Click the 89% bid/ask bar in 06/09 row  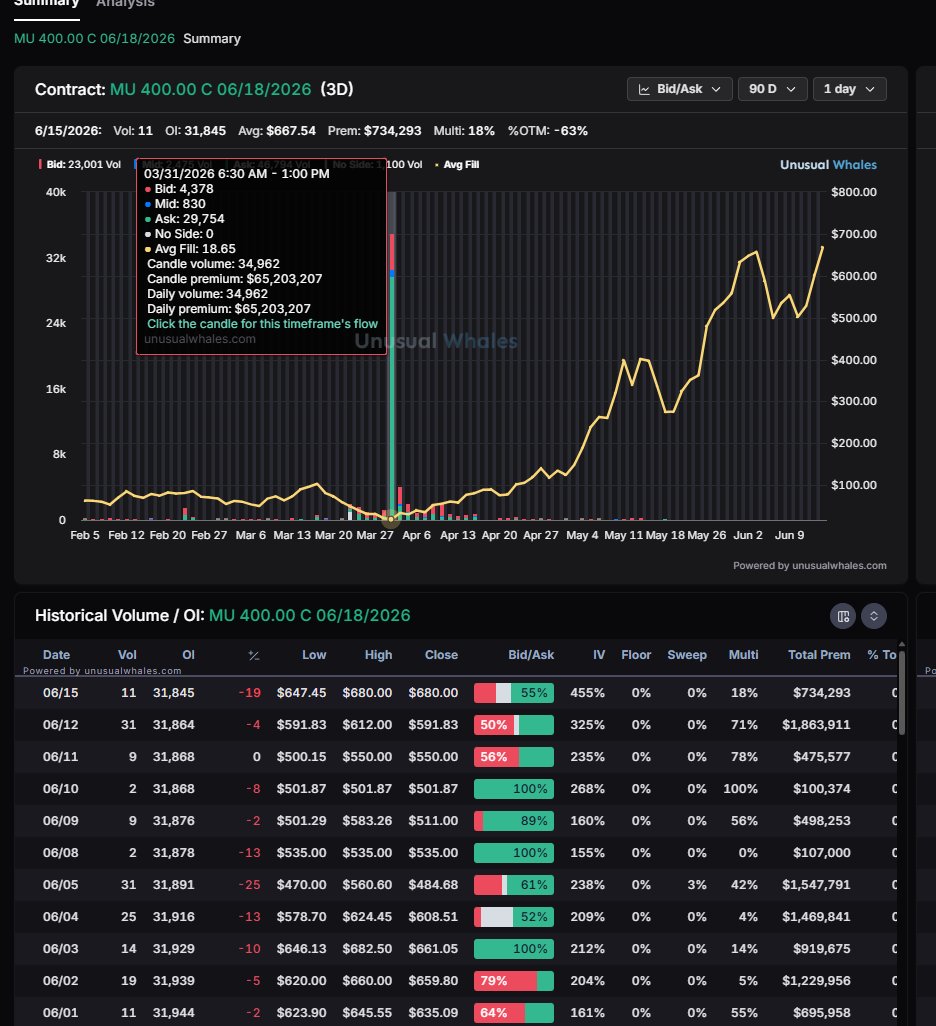click(514, 821)
